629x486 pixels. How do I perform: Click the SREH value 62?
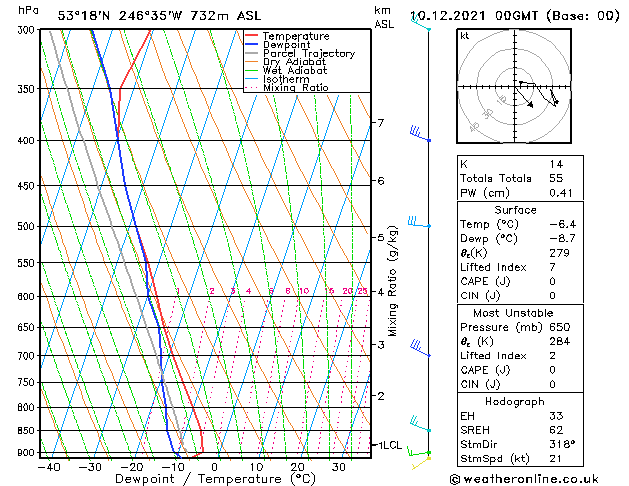pyautogui.click(x=556, y=430)
